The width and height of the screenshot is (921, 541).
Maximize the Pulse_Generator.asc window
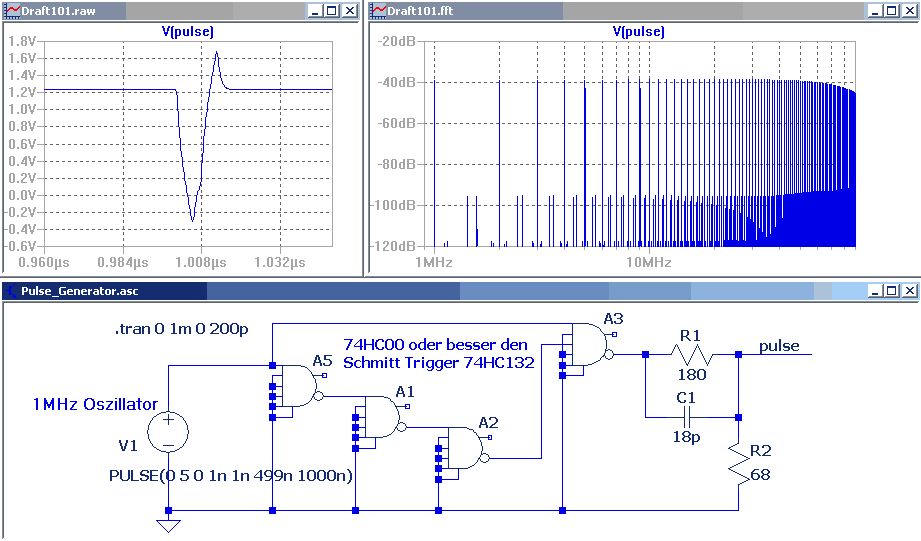892,291
